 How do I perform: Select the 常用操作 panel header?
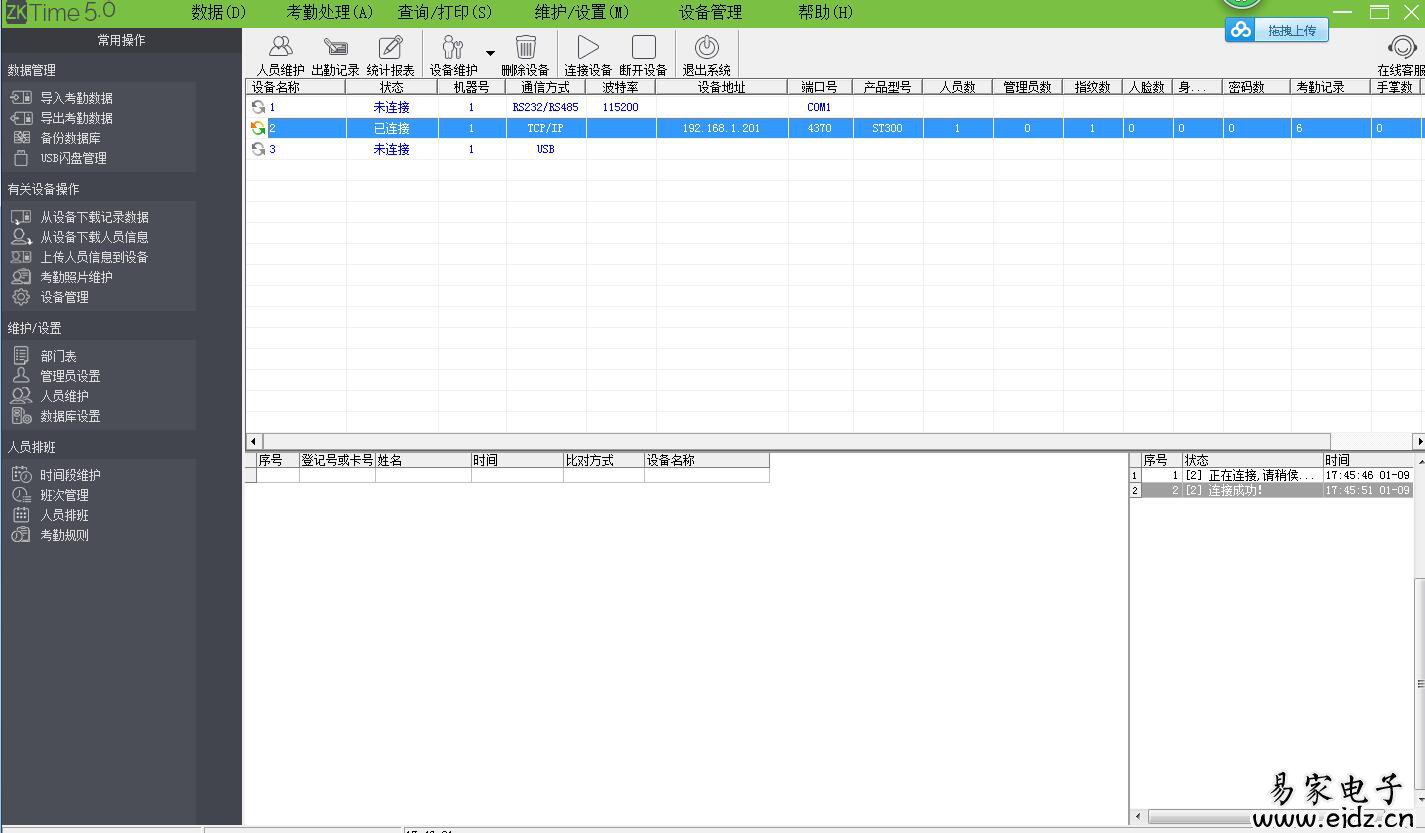tap(121, 40)
